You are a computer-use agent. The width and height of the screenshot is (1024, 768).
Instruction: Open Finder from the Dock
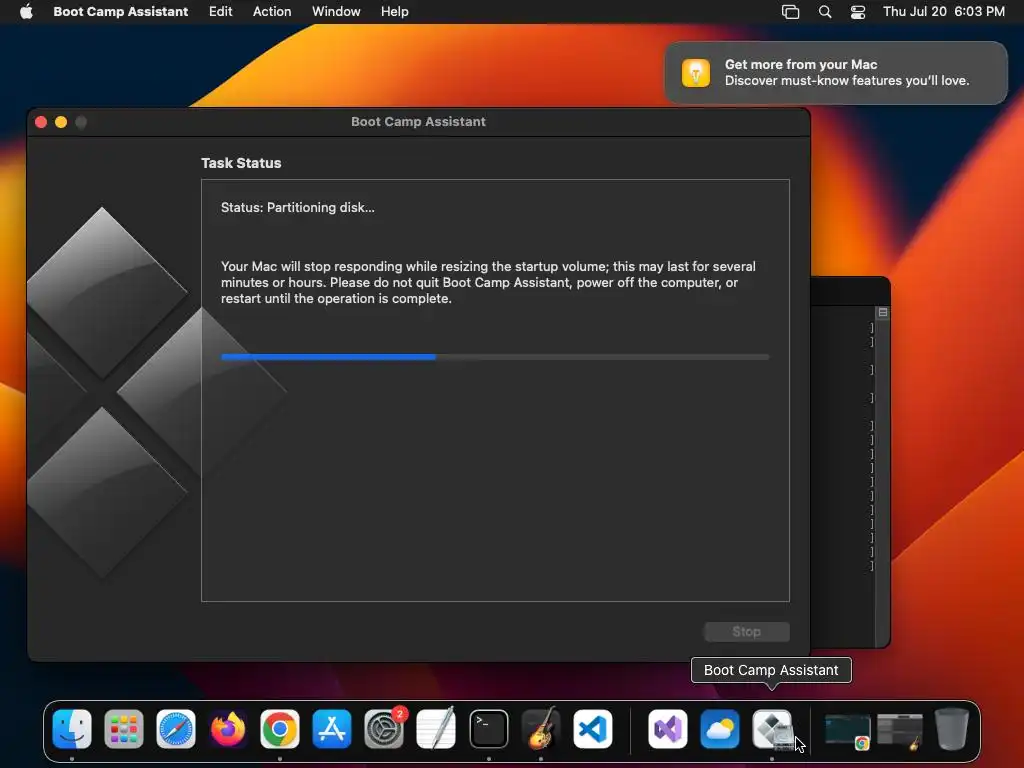click(72, 729)
